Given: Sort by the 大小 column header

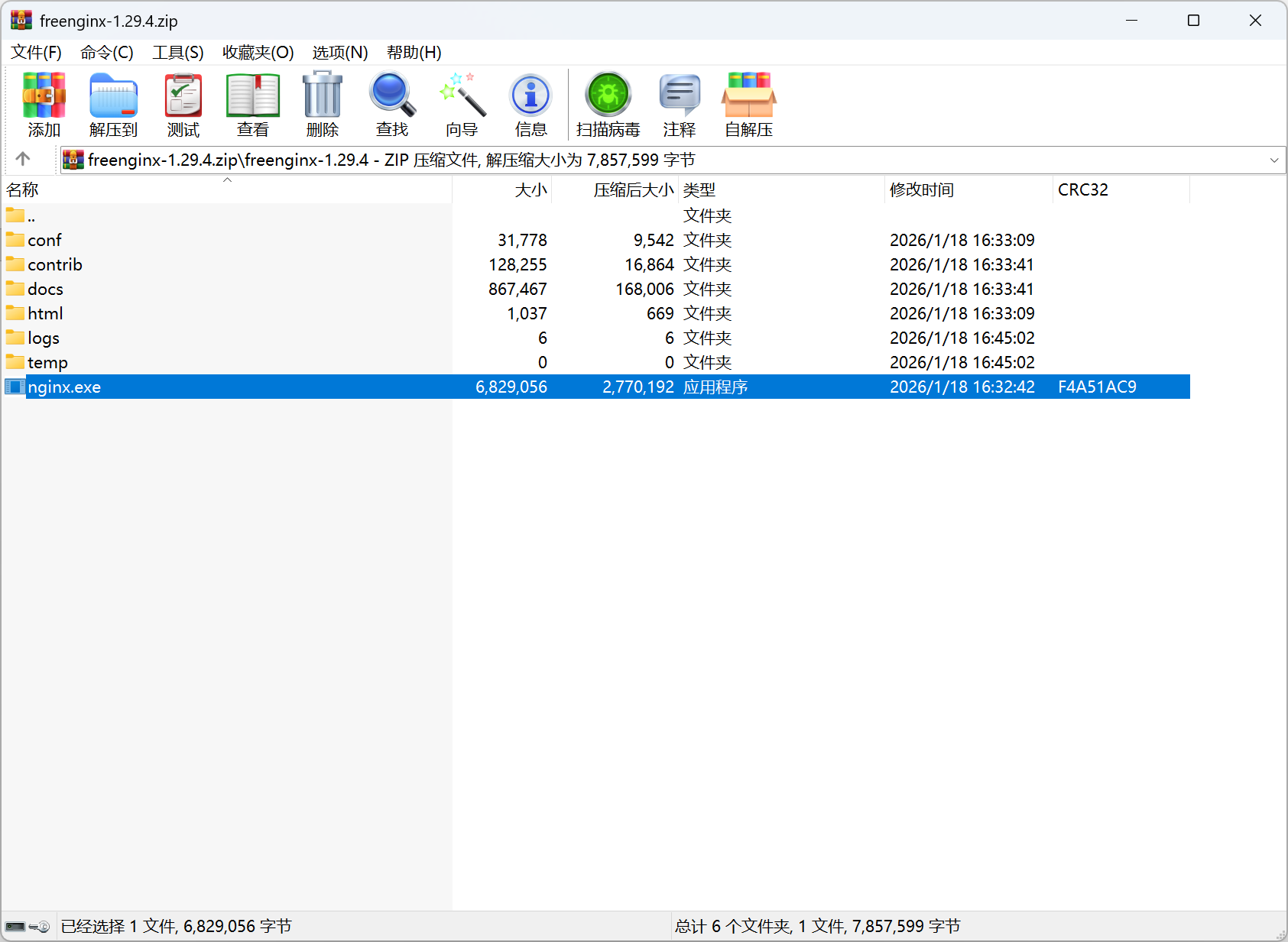Looking at the screenshot, I should [502, 189].
